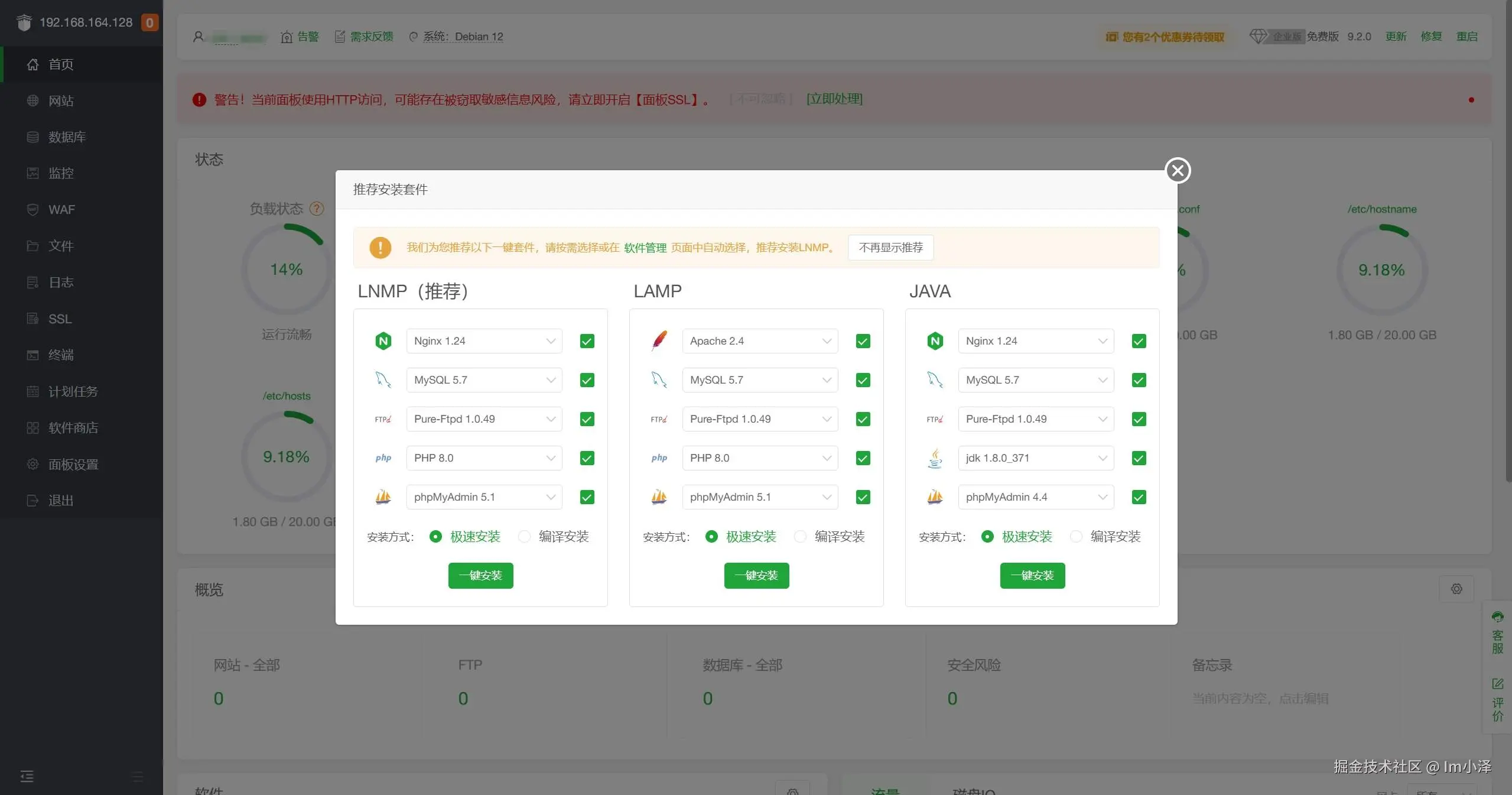The width and height of the screenshot is (1512, 795).
Task: Uncheck the JAVA phpMyAdmin 4.4 checkbox
Action: (1139, 497)
